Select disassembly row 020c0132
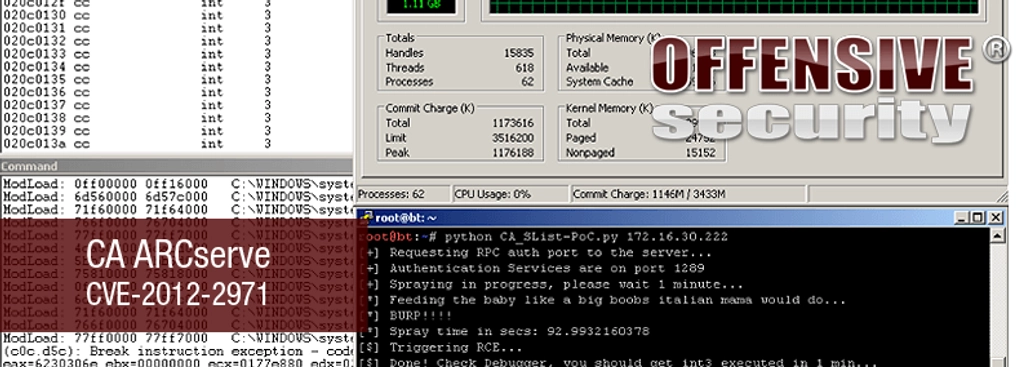This screenshot has height=367, width=1030. click(x=137, y=41)
